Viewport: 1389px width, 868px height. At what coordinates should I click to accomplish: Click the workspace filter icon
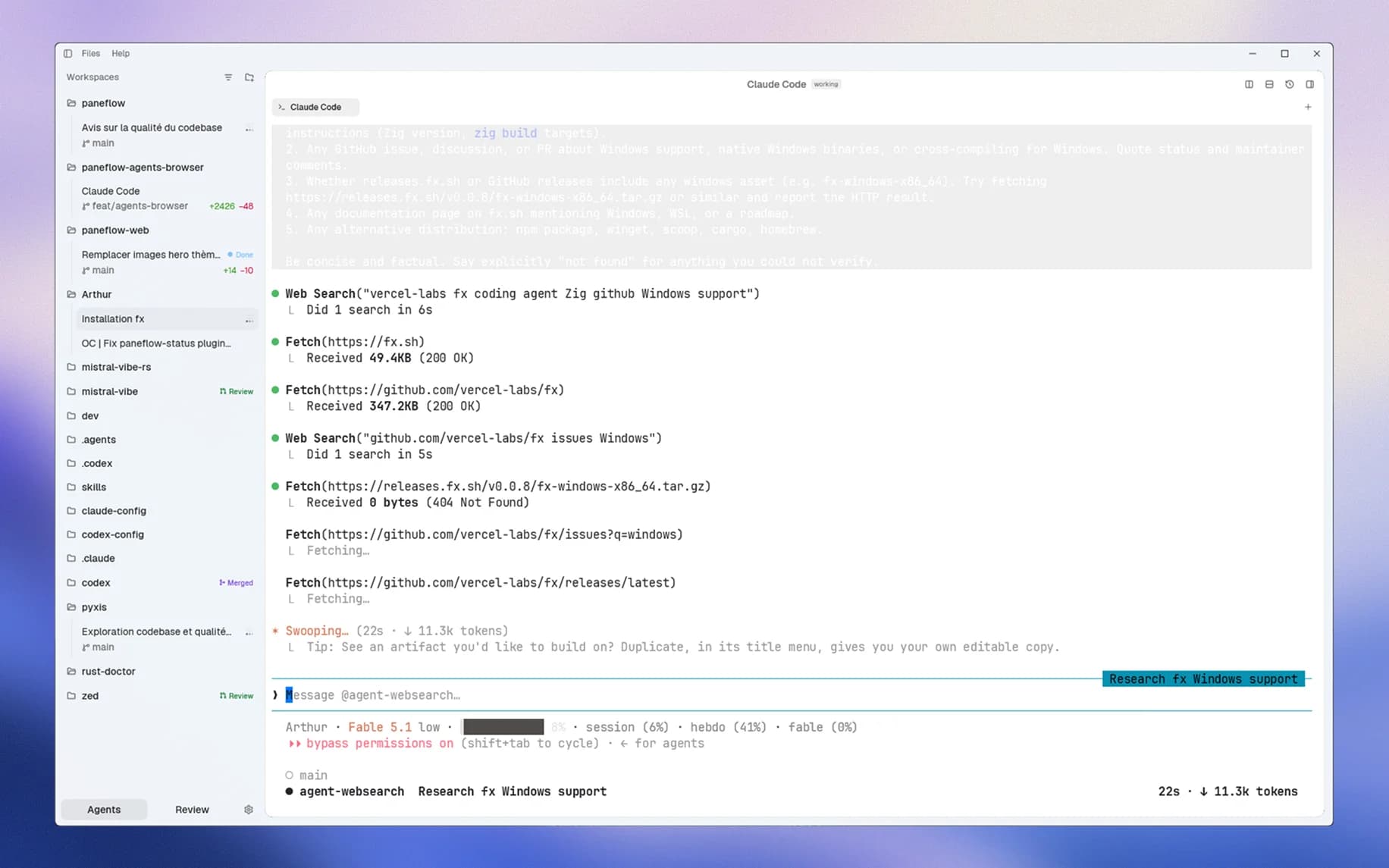228,77
